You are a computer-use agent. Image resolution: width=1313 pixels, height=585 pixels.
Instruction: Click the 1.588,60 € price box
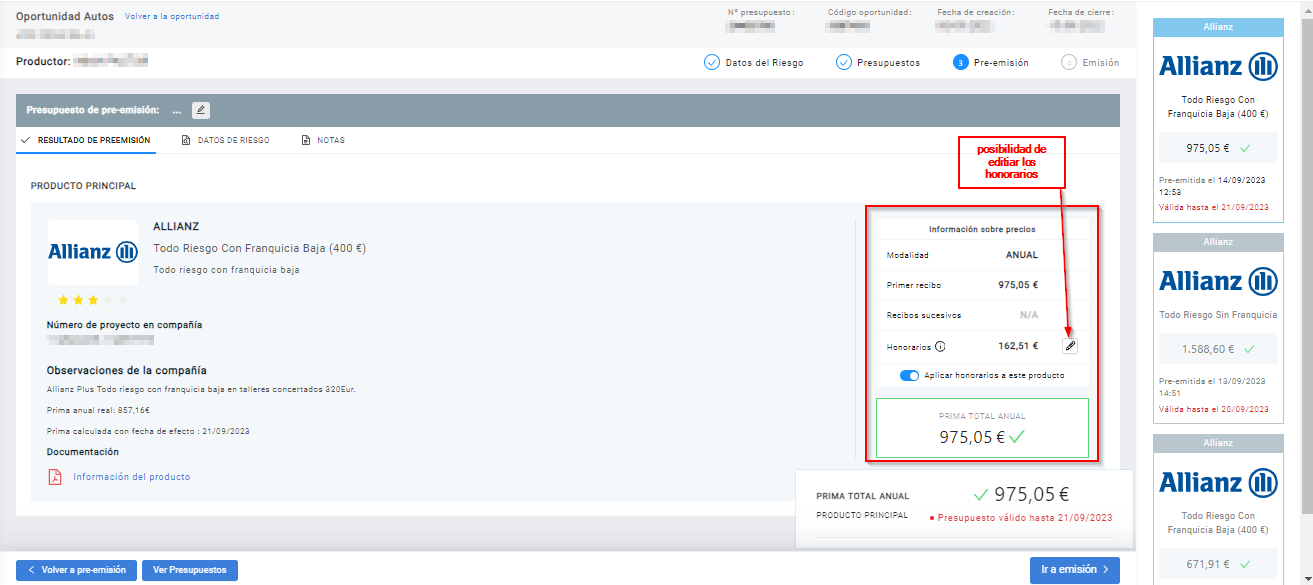1218,350
